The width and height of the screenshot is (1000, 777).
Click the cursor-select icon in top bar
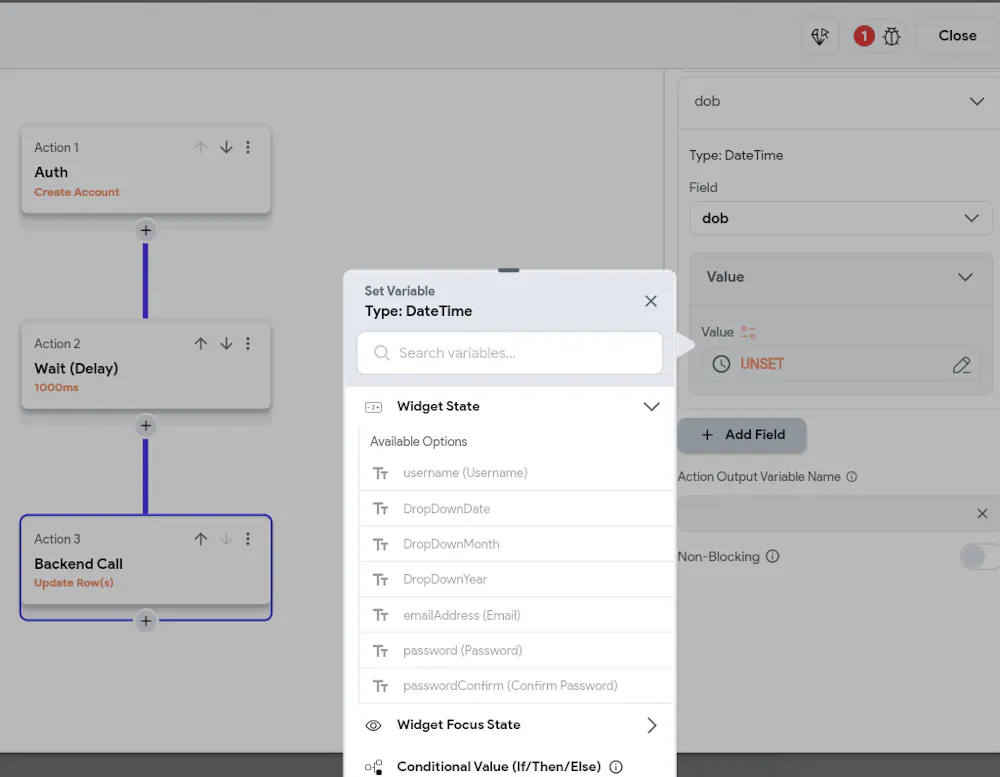coord(820,36)
